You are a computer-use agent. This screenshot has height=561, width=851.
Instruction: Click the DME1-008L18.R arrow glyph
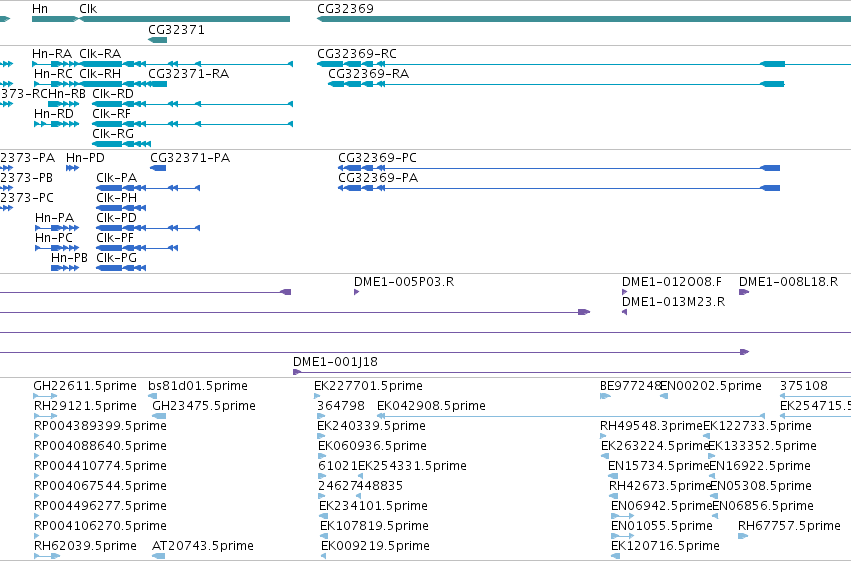(x=744, y=292)
